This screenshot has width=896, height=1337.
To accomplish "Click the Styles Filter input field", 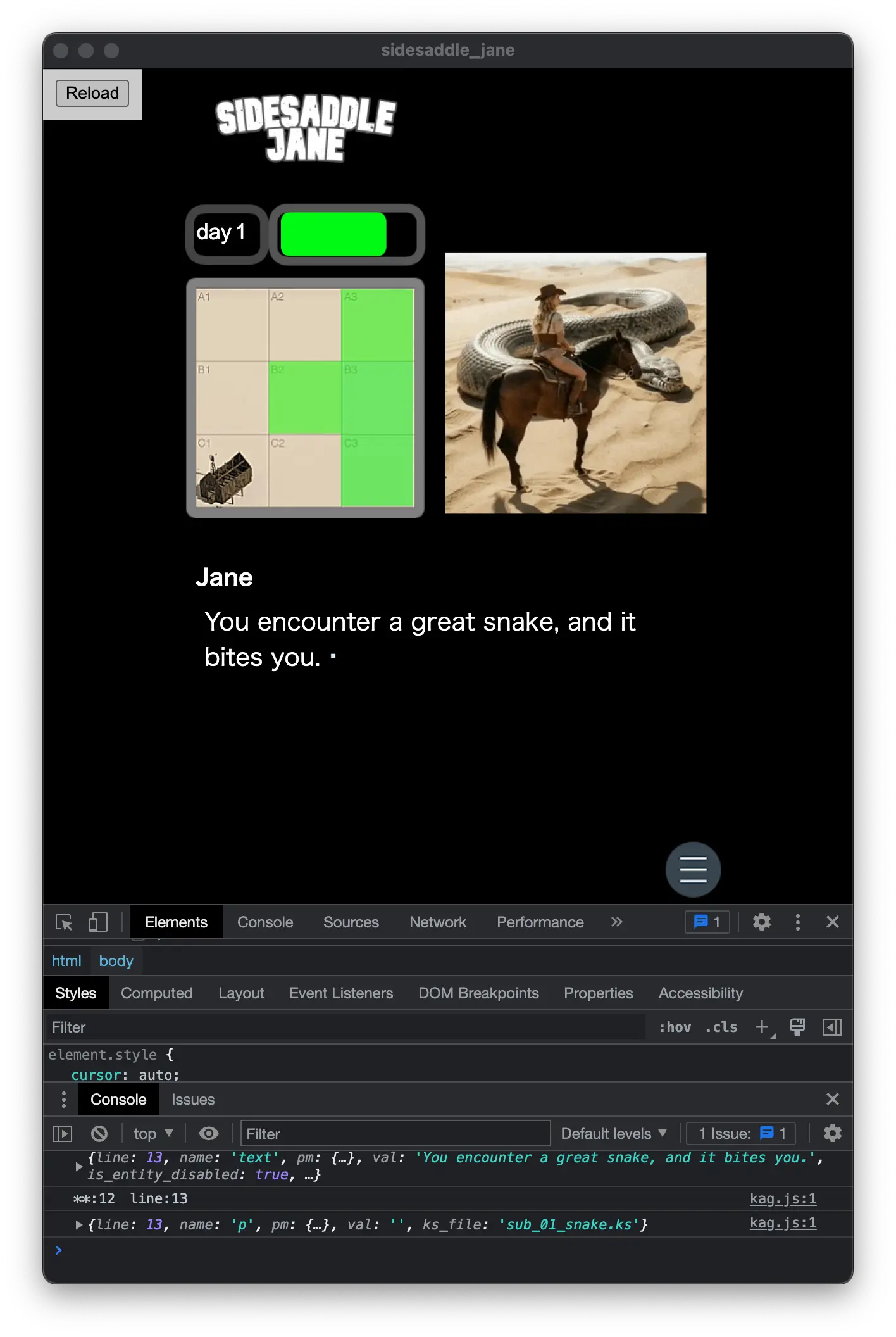I will click(x=345, y=1027).
